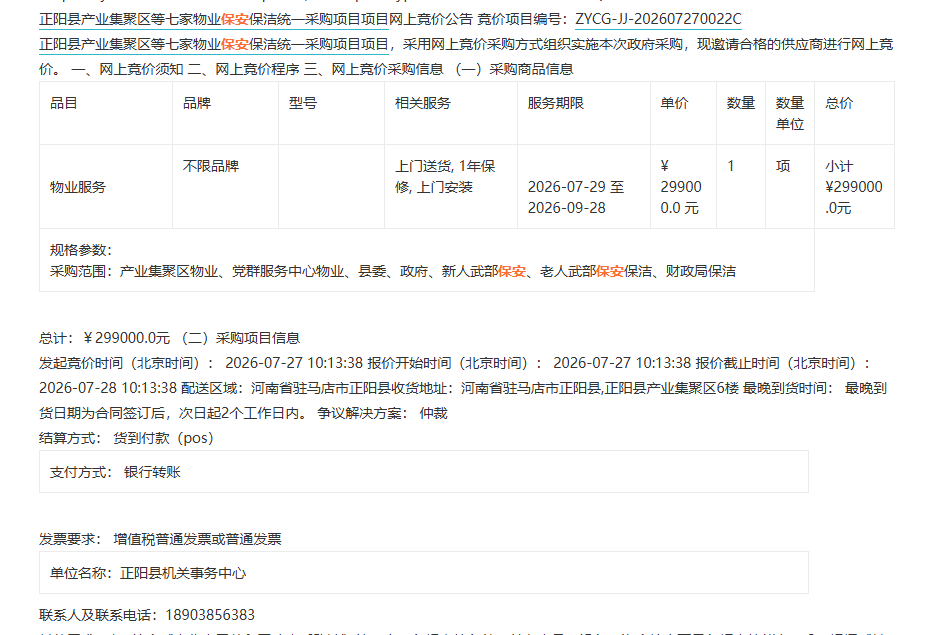Click the 型号 column header
The width and height of the screenshot is (931, 635).
coord(331,113)
